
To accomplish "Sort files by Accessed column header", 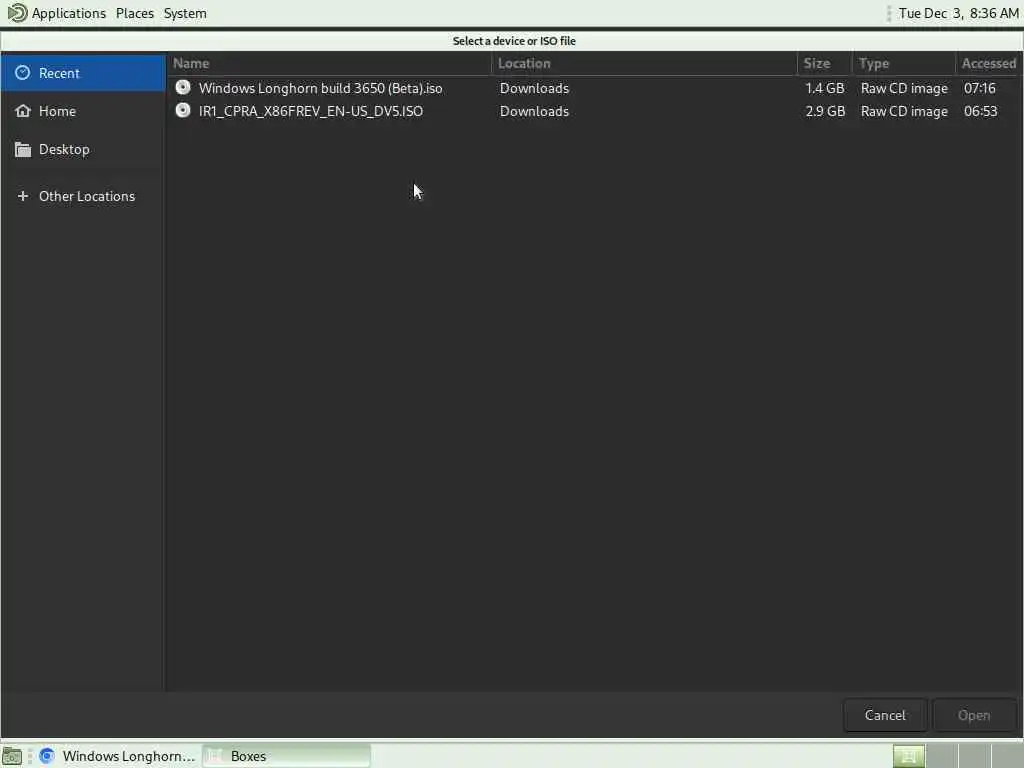I will 988,63.
